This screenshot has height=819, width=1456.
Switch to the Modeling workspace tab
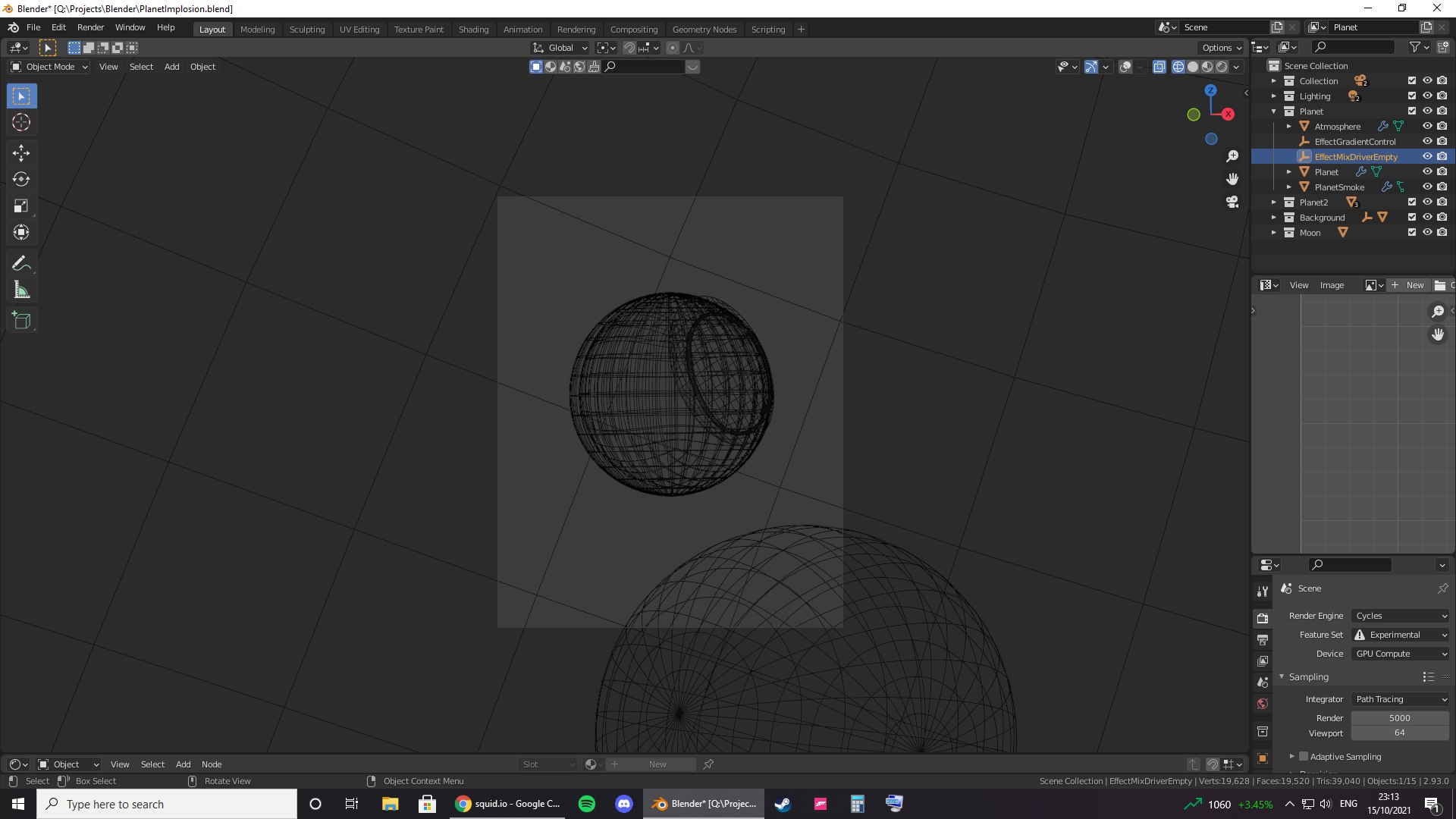tap(257, 30)
